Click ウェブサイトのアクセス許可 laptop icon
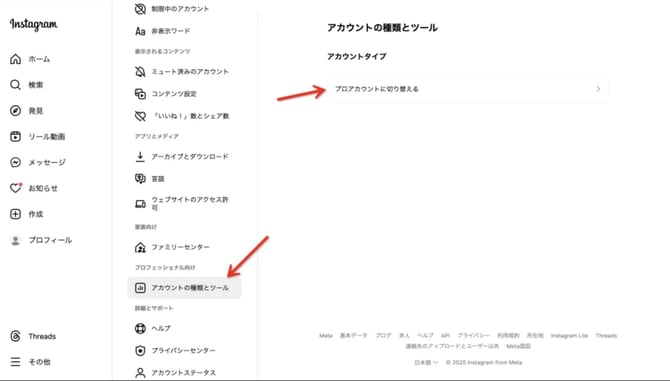Screen dimensions: 670x381 140,204
